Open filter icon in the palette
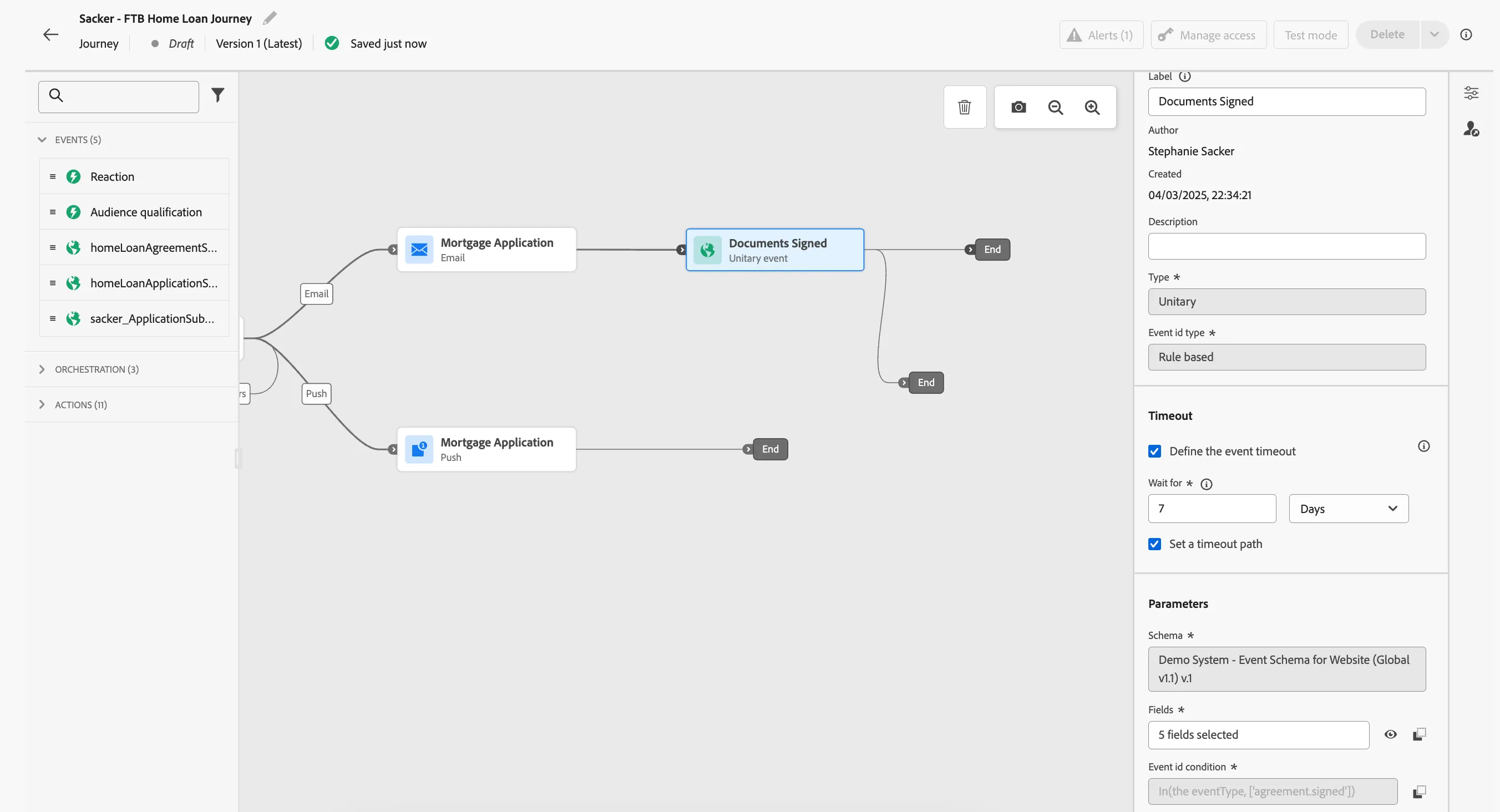The width and height of the screenshot is (1500, 812). (218, 95)
